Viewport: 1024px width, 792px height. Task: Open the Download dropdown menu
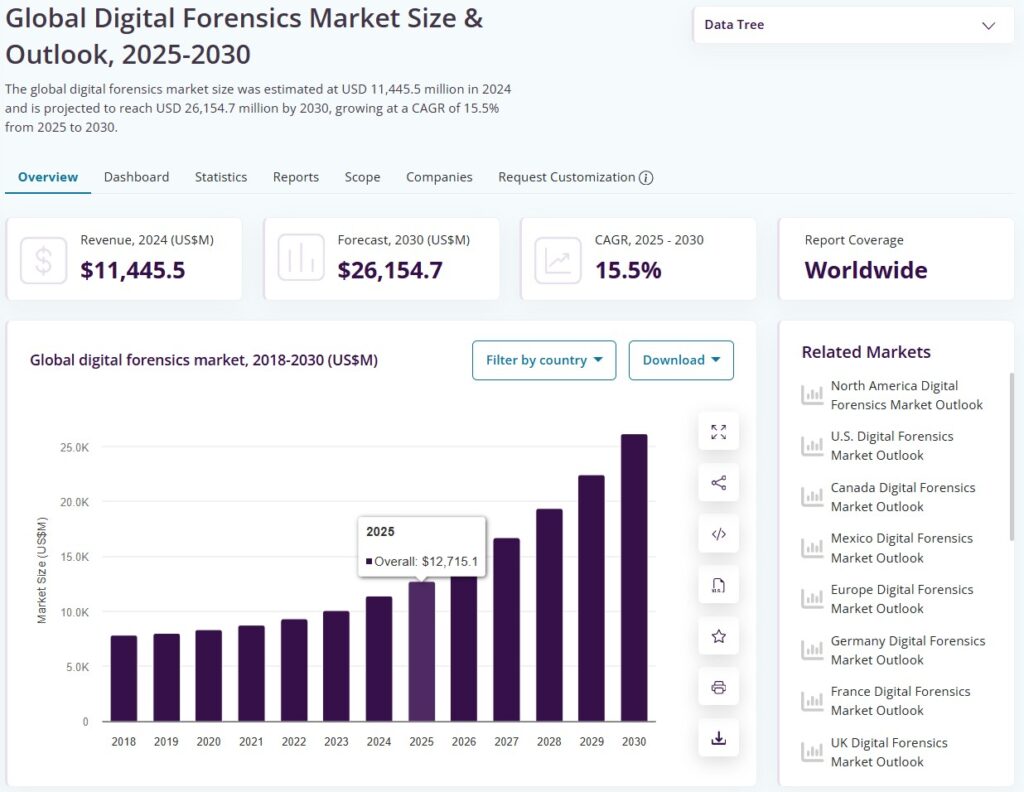point(681,360)
